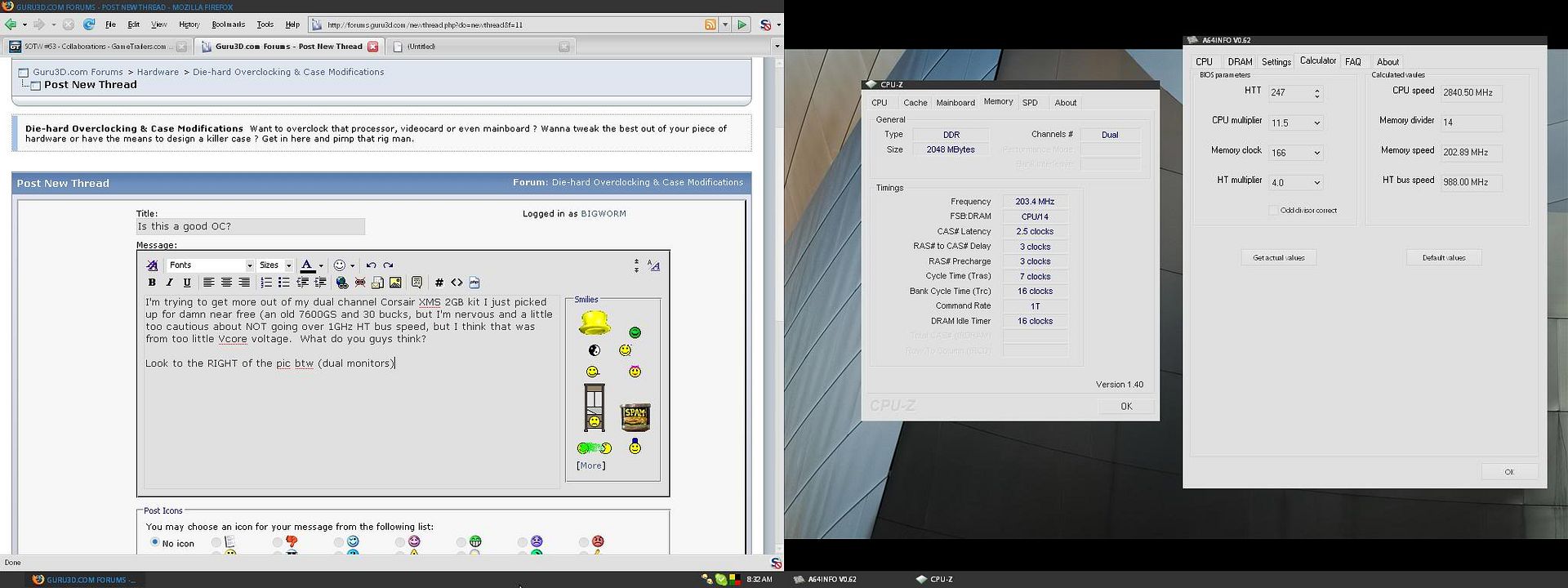Remove link using unlink icon

[360, 283]
